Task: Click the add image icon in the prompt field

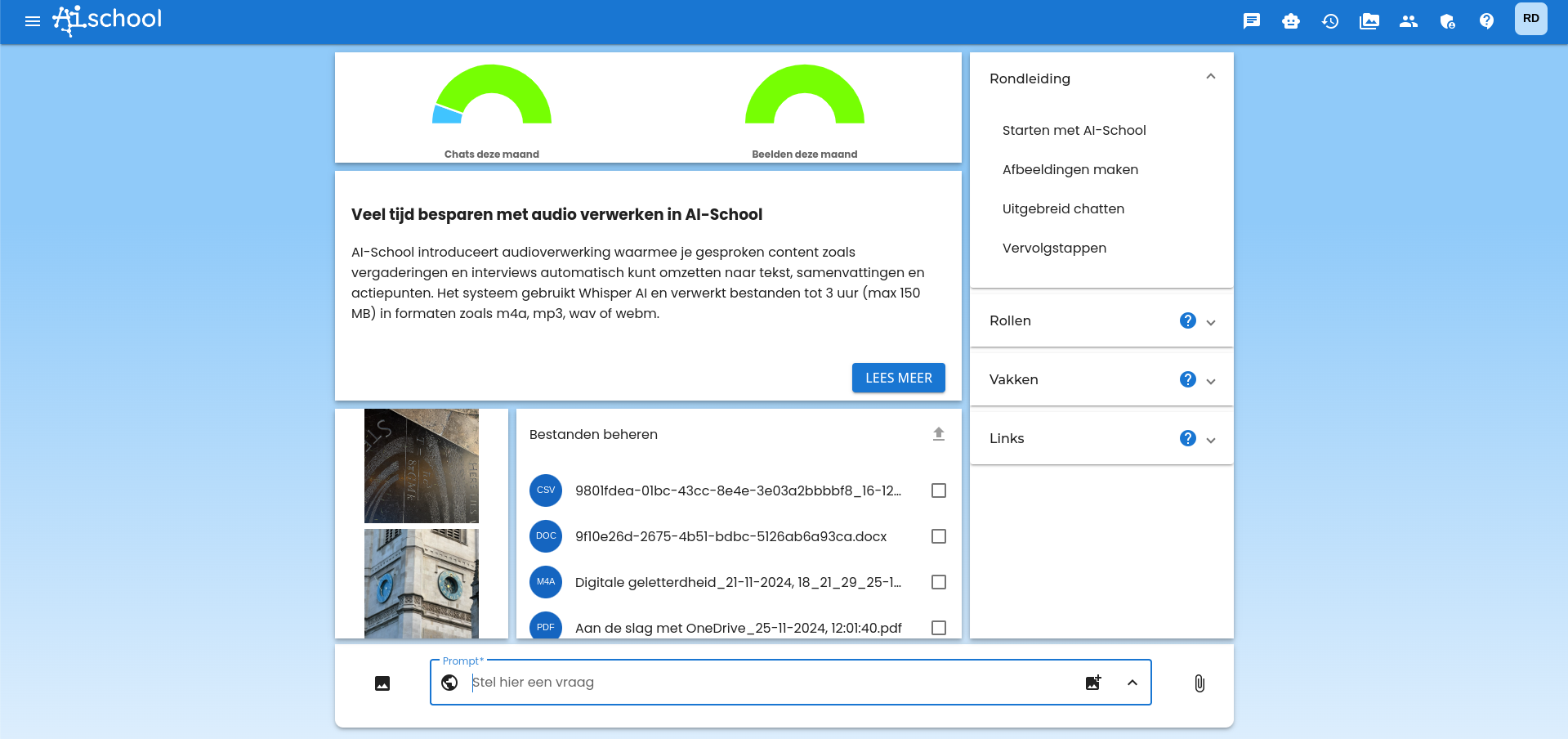Action: [x=1093, y=683]
